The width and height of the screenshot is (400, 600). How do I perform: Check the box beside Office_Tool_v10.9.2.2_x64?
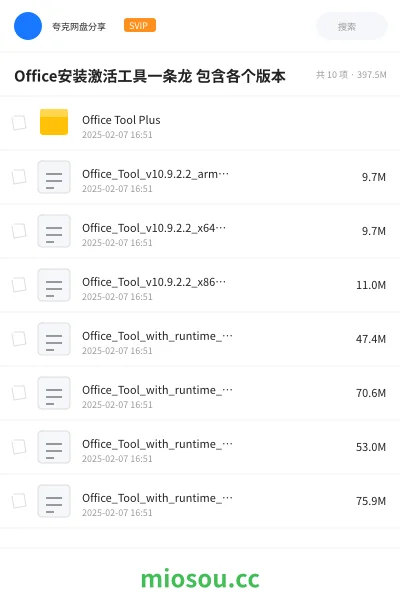pyautogui.click(x=19, y=231)
